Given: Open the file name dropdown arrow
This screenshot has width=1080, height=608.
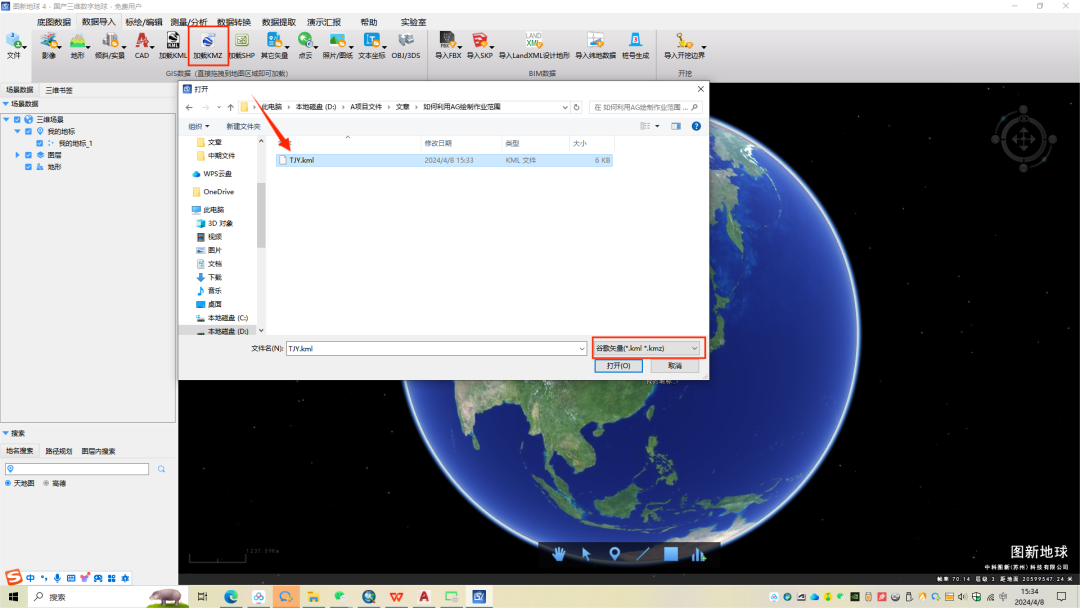Looking at the screenshot, I should click(582, 349).
